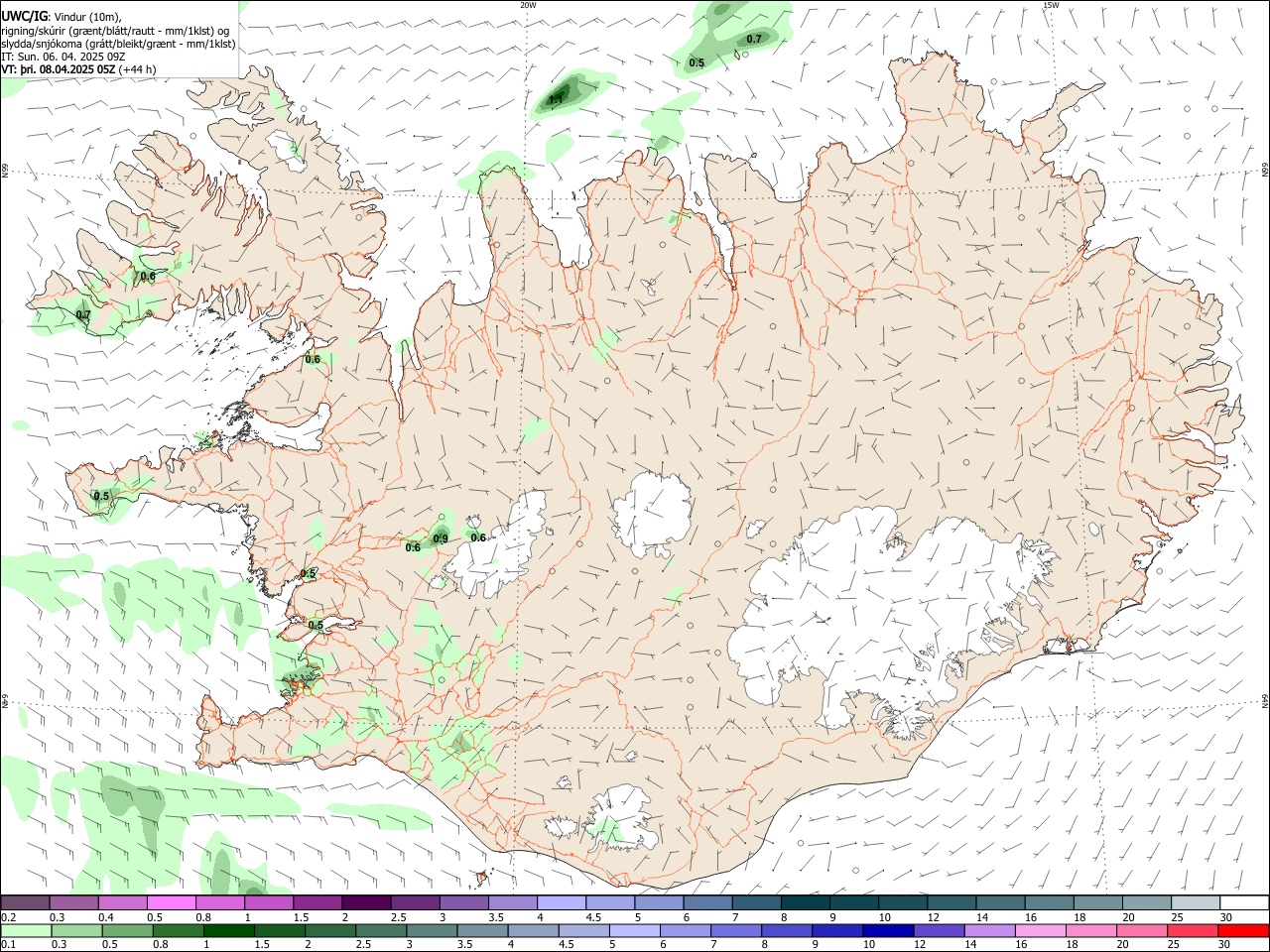Viewport: 1270px width, 952px height.
Task: Select the pink lower swatch starting at 18
Action: [1090, 931]
